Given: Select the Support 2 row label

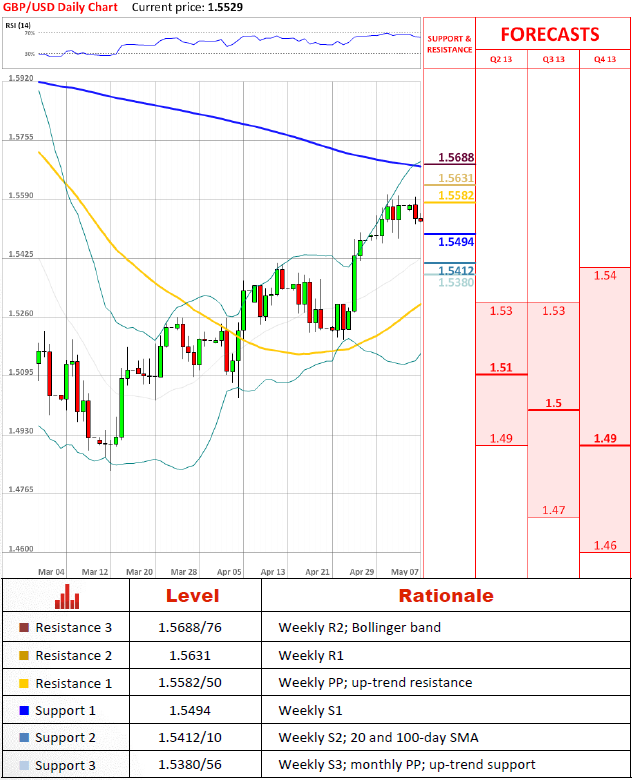Looking at the screenshot, I should click(x=65, y=738).
